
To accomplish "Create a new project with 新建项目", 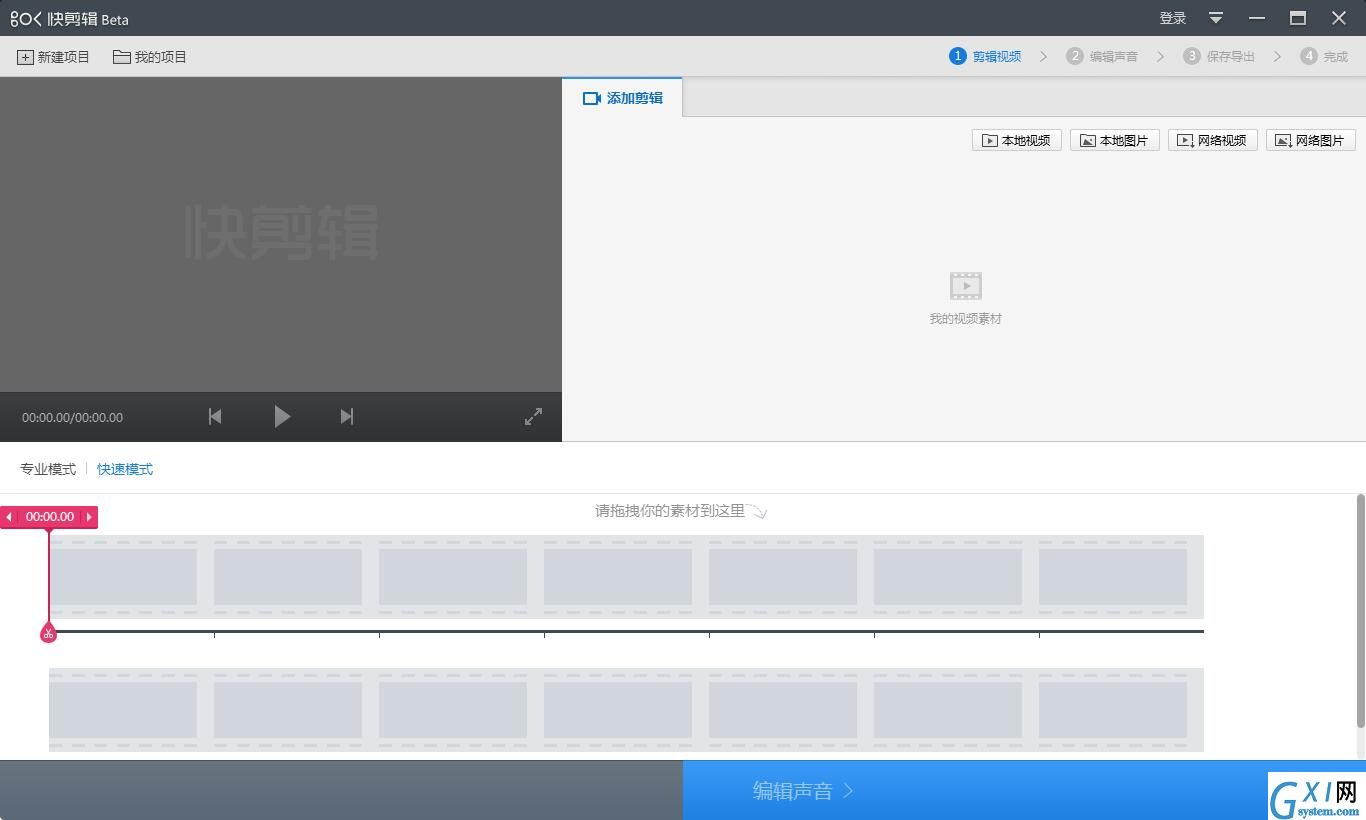I will [x=53, y=57].
